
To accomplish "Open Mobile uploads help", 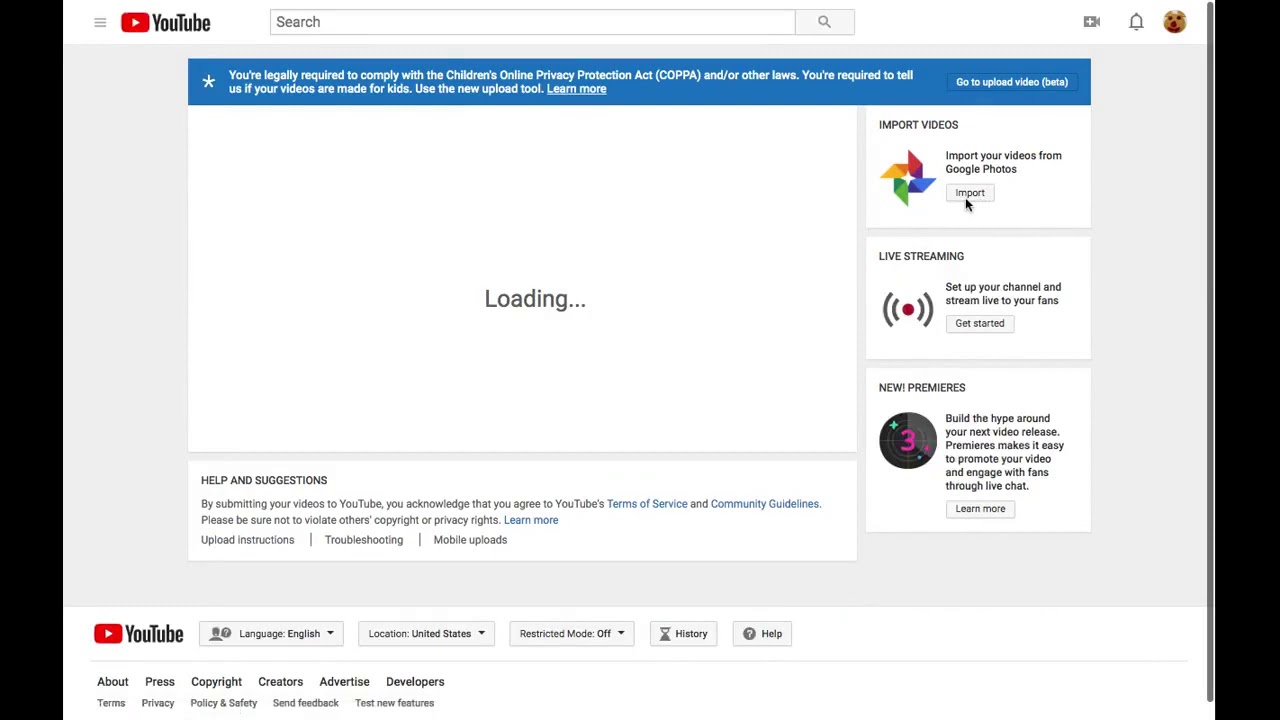I will click(470, 540).
